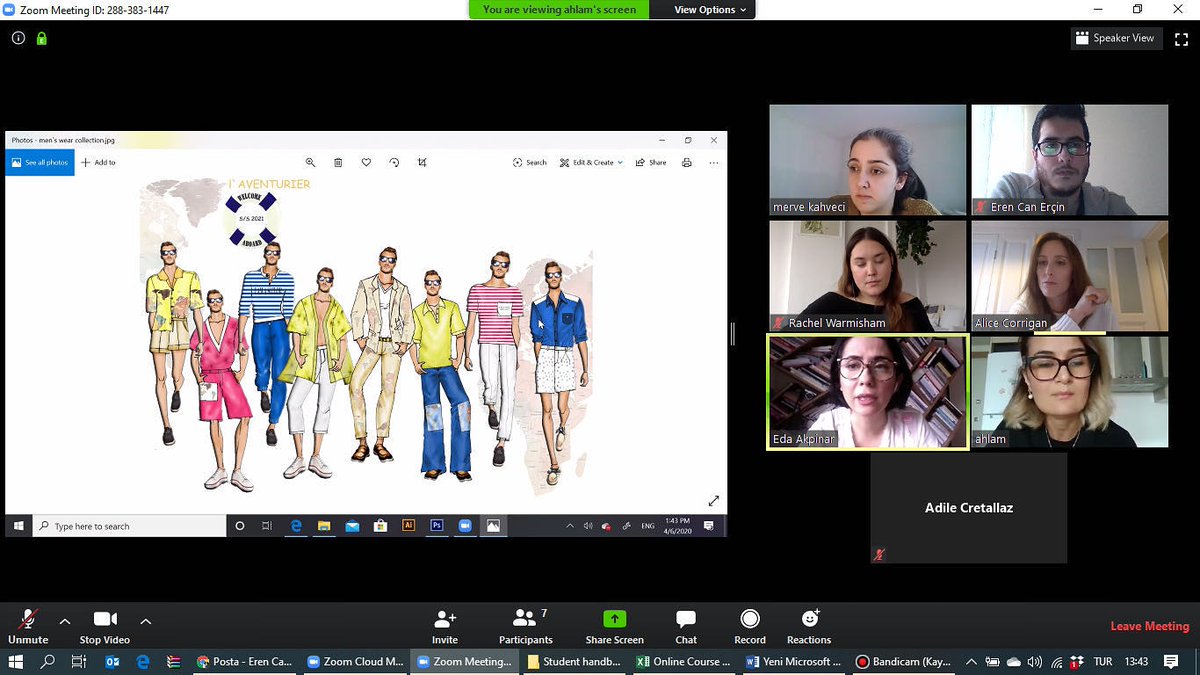Unmute the microphone in Zoom
1200x675 pixels.
28,627
